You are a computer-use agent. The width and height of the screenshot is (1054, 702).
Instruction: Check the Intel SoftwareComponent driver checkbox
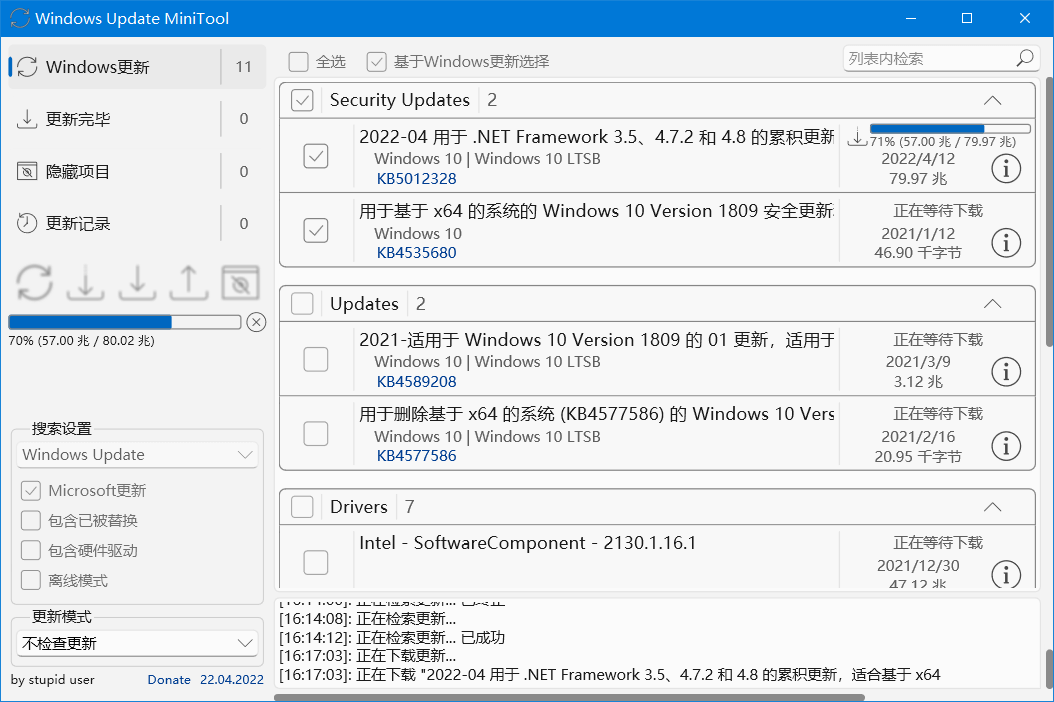click(316, 563)
